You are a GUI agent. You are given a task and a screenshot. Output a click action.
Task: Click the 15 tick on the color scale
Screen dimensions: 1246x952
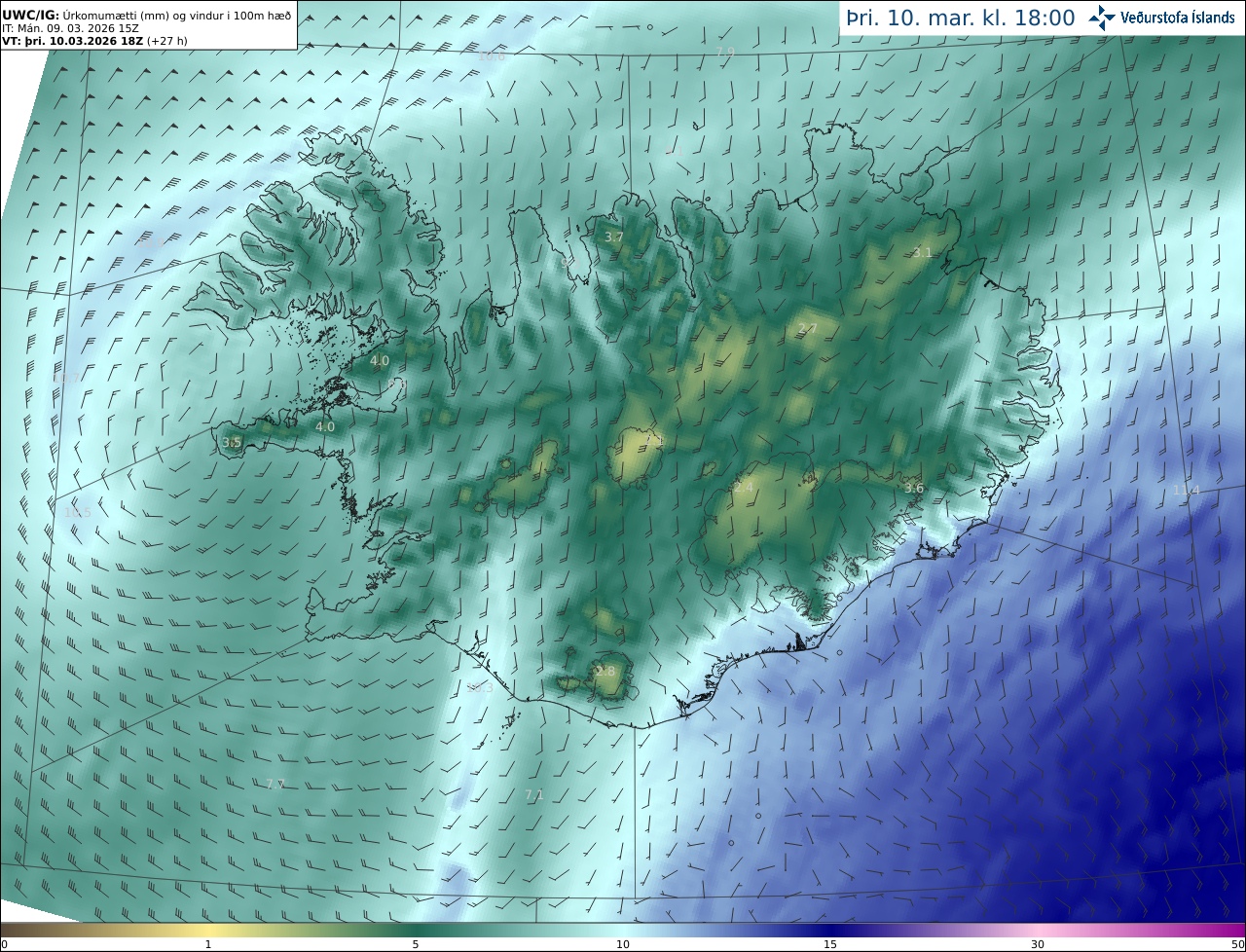click(x=830, y=944)
